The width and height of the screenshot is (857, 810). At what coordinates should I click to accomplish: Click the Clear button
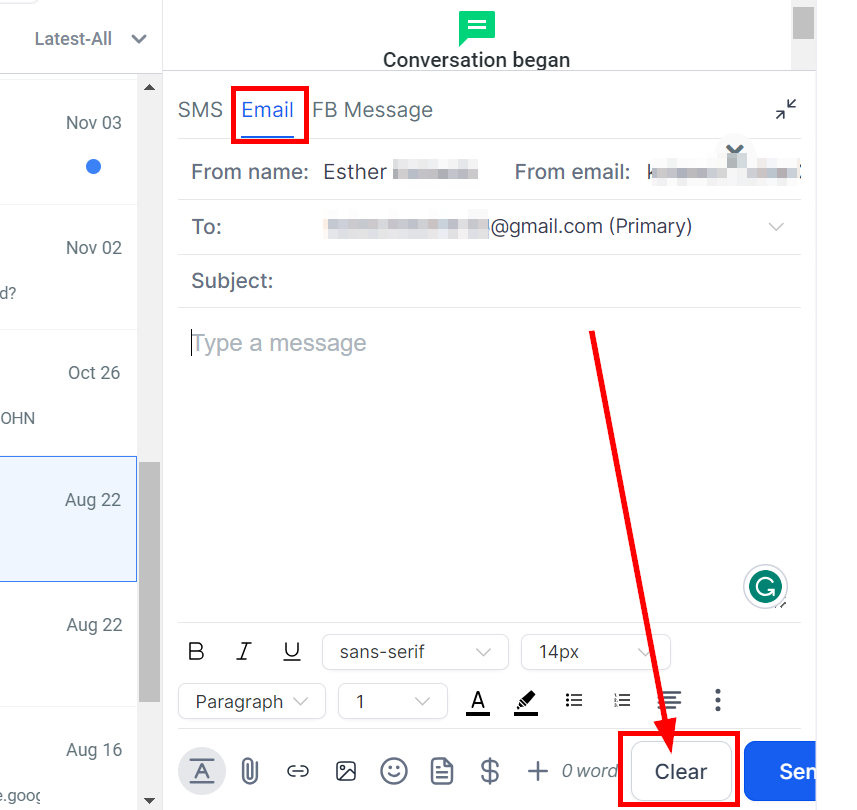(680, 771)
